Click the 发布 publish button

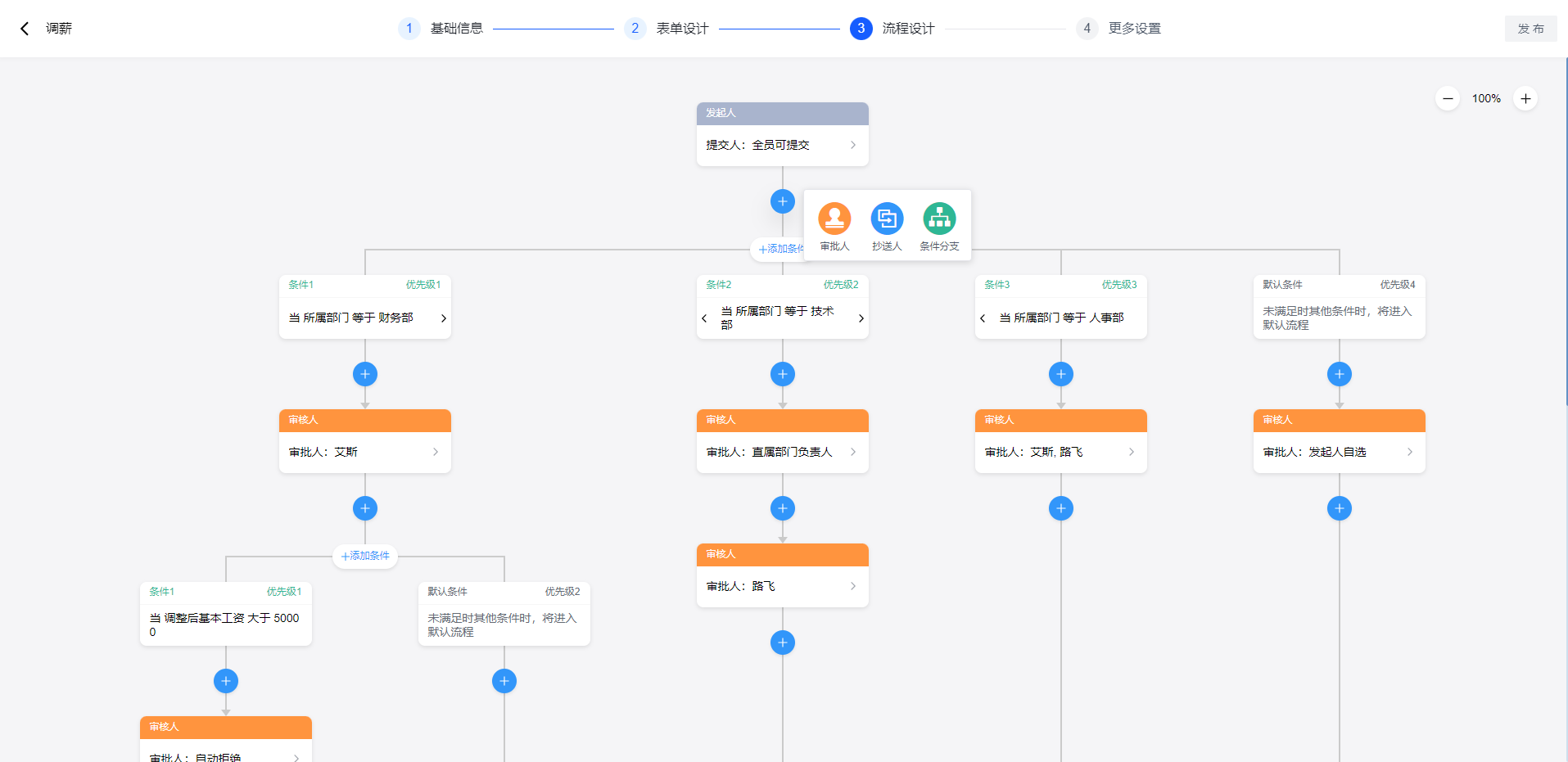pyautogui.click(x=1530, y=28)
